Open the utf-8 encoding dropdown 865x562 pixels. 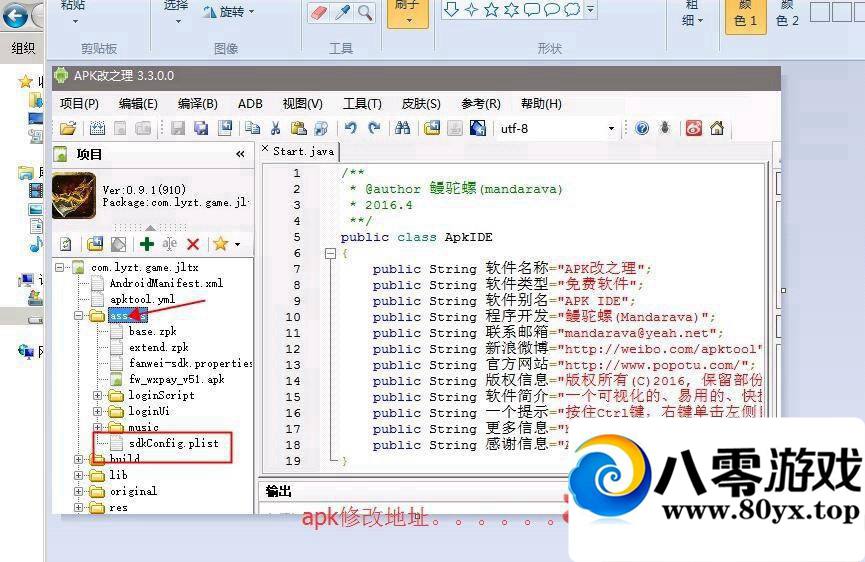[611, 129]
